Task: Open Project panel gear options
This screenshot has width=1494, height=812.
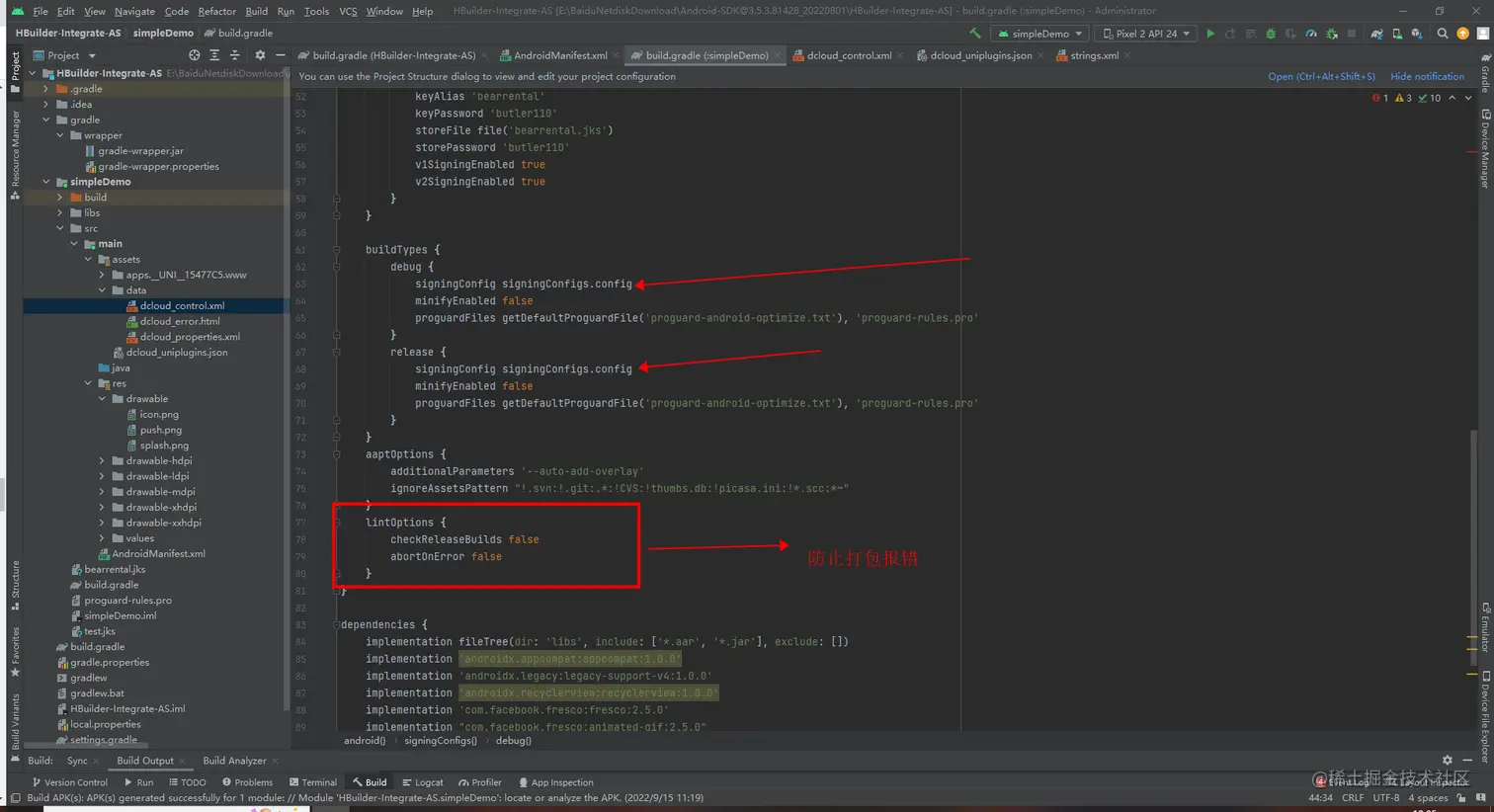Action: [260, 55]
